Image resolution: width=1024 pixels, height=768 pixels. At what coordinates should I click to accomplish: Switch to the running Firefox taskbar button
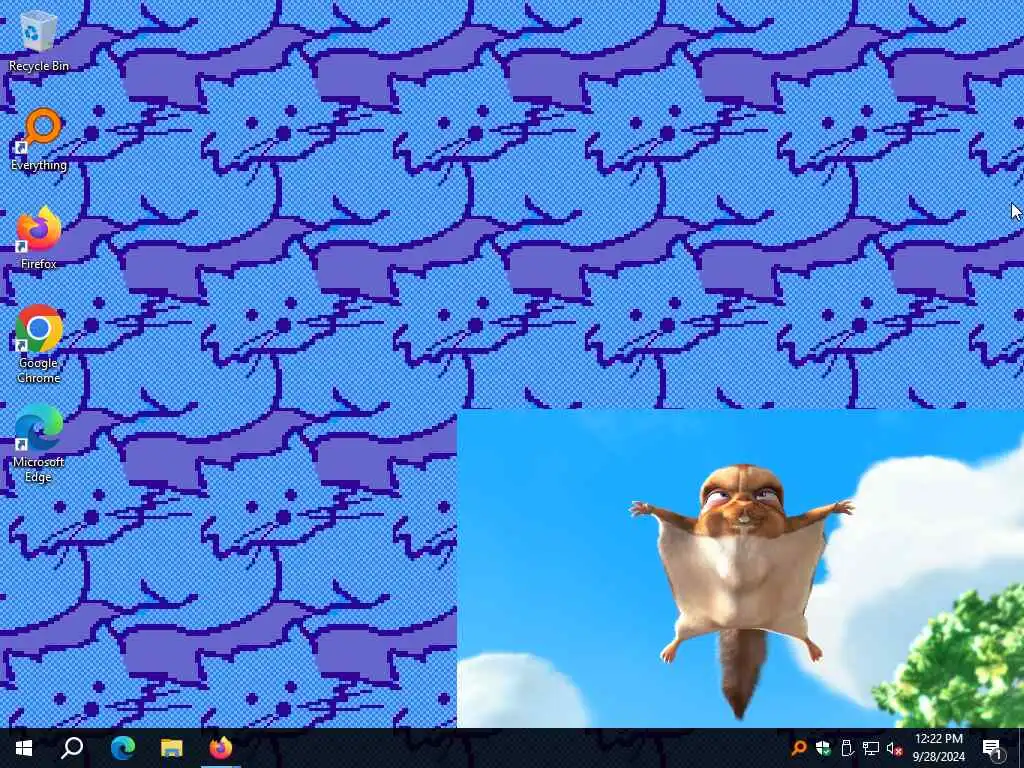[x=221, y=748]
